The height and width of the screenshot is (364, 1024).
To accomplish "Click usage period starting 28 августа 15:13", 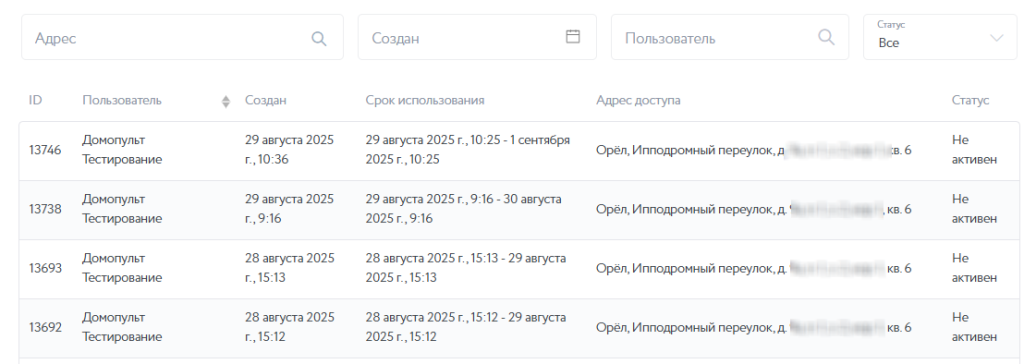I will tap(466, 269).
